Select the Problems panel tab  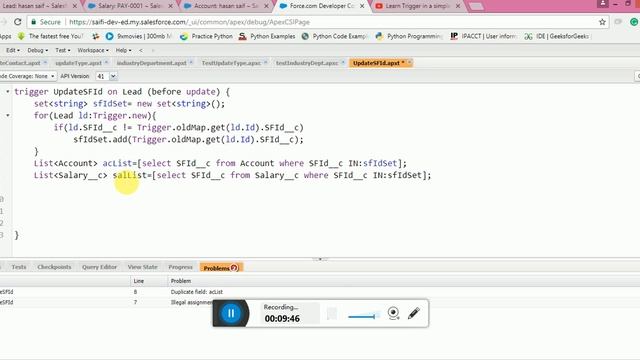[221, 268]
